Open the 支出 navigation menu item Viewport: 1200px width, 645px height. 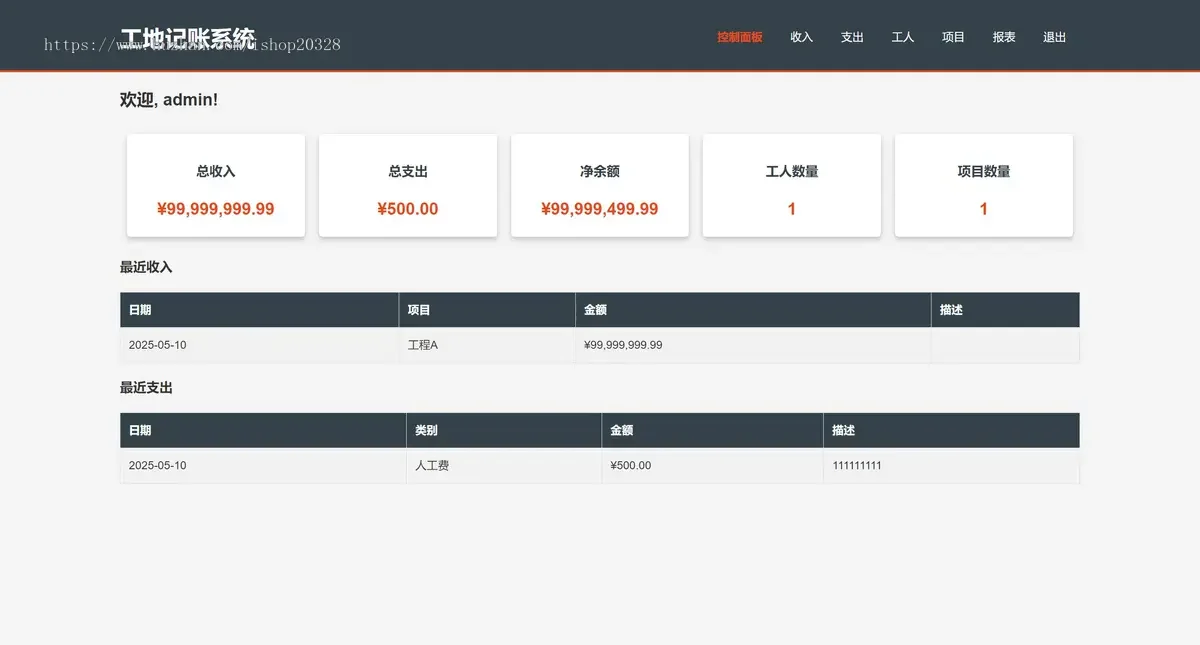[x=852, y=37]
